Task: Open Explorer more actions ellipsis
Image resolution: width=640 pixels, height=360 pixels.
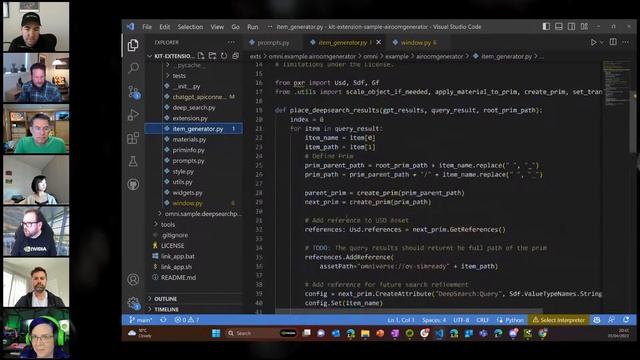Action: [231, 42]
